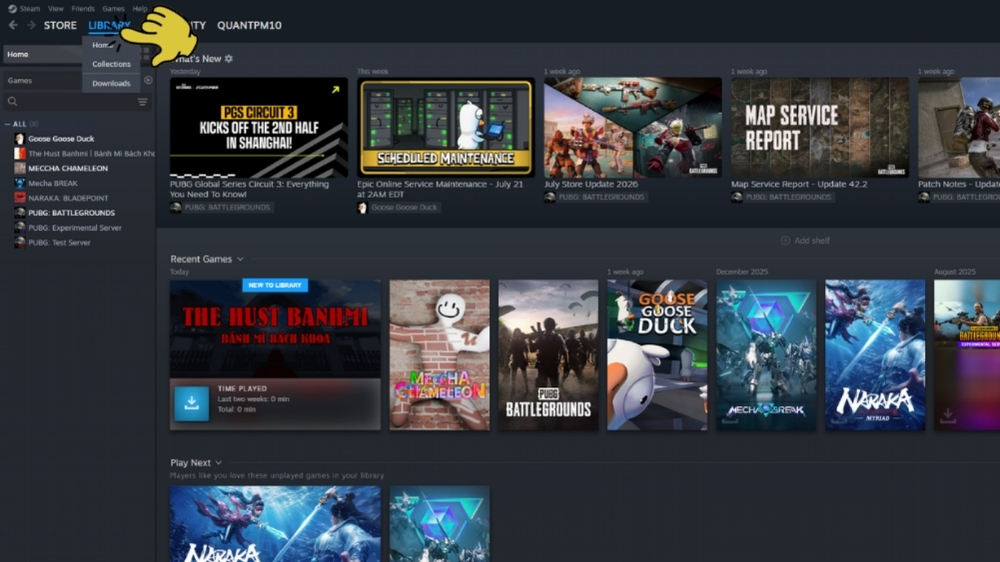Open The Hust Banhmi recent game banner
This screenshot has height=562, width=1000.
tap(275, 355)
